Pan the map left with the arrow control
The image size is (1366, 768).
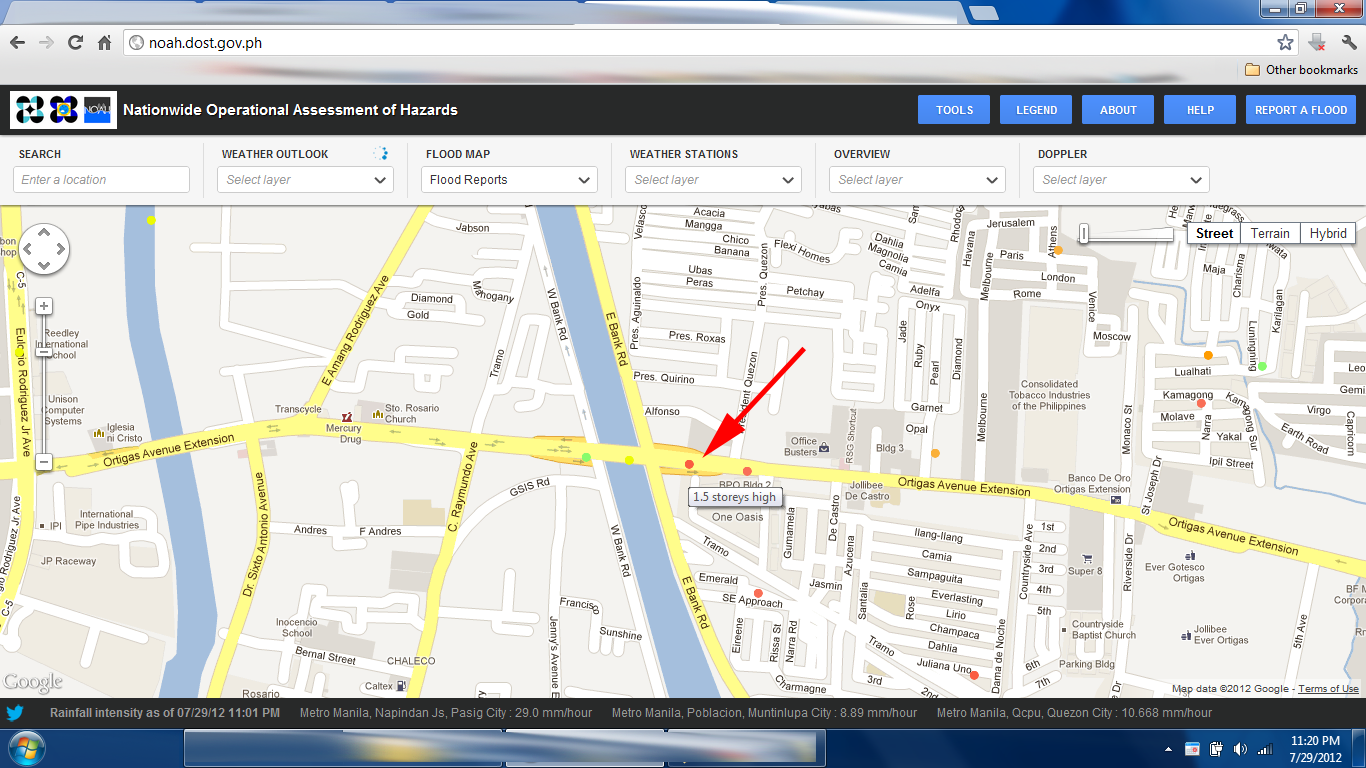pyautogui.click(x=27, y=249)
